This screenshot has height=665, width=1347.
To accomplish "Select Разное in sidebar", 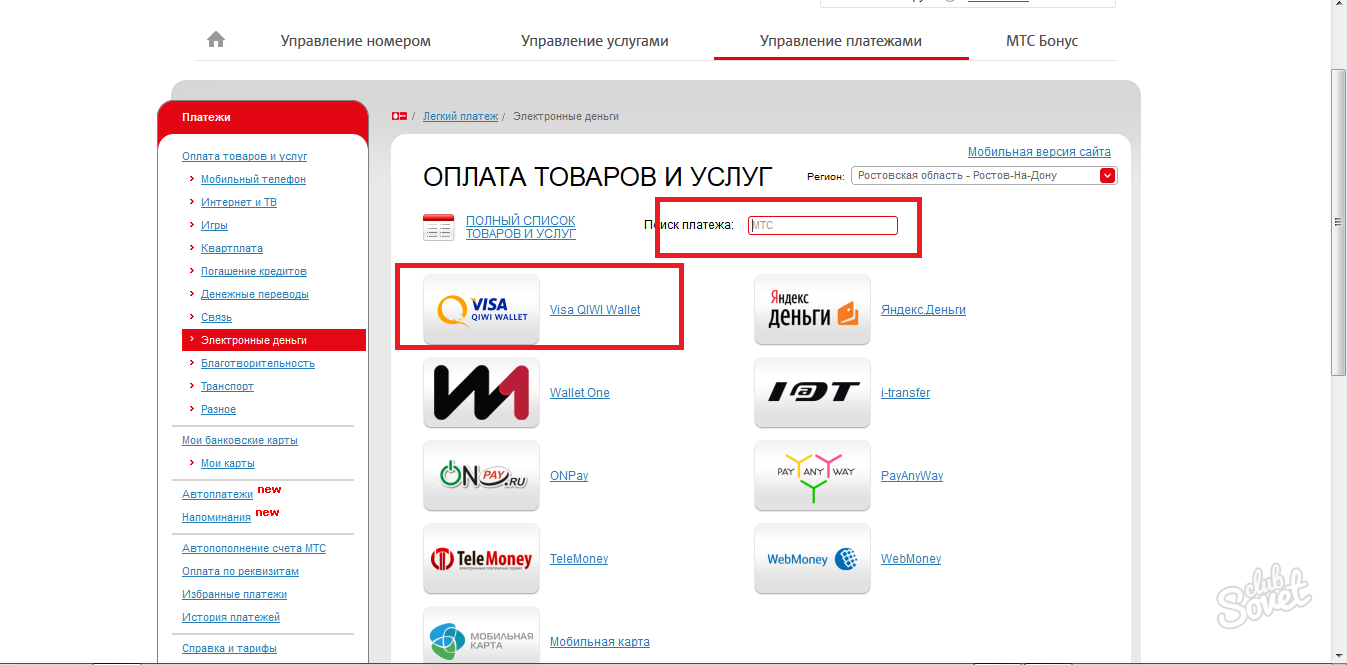I will [218, 409].
